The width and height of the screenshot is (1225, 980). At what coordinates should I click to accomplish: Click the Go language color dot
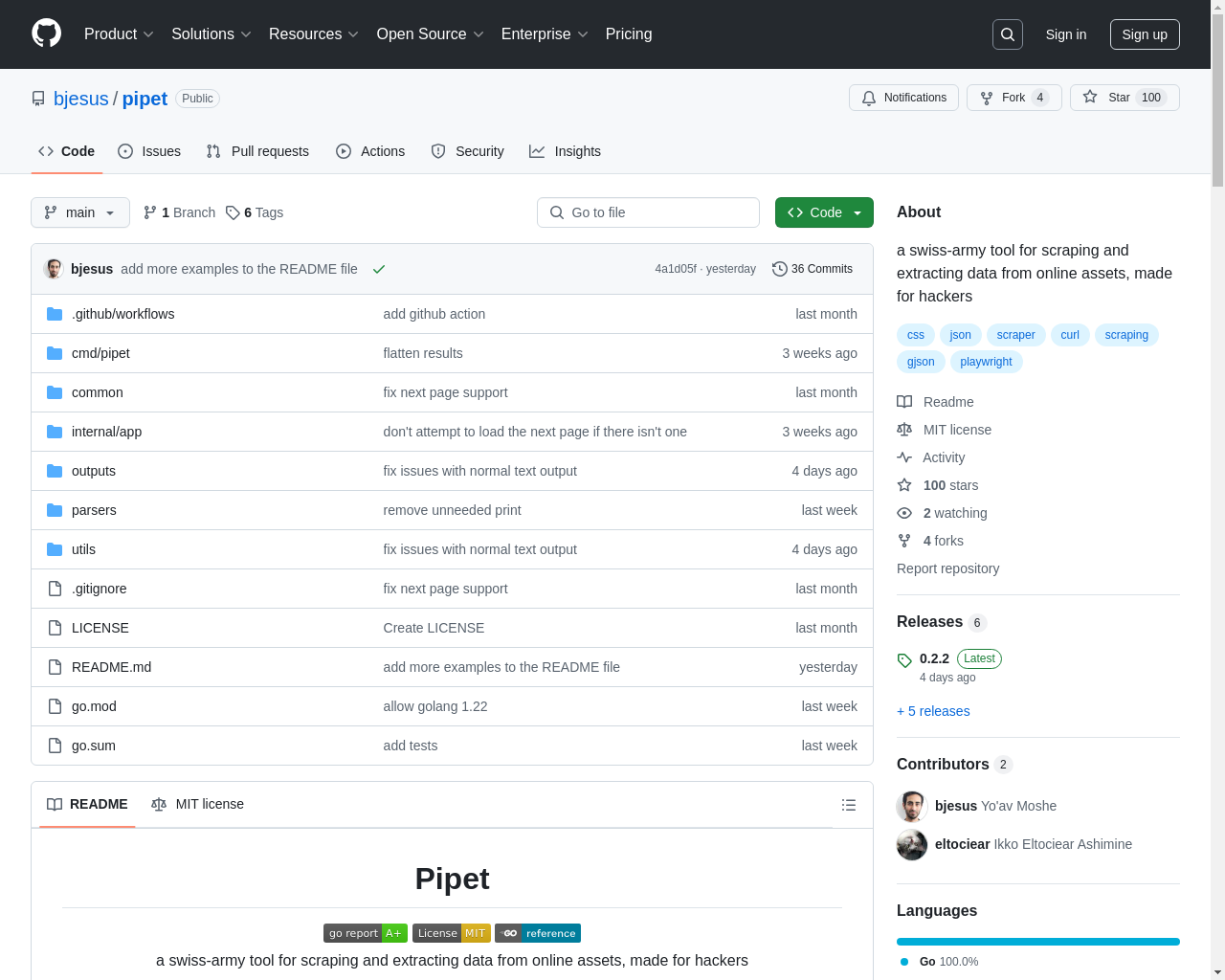(904, 962)
